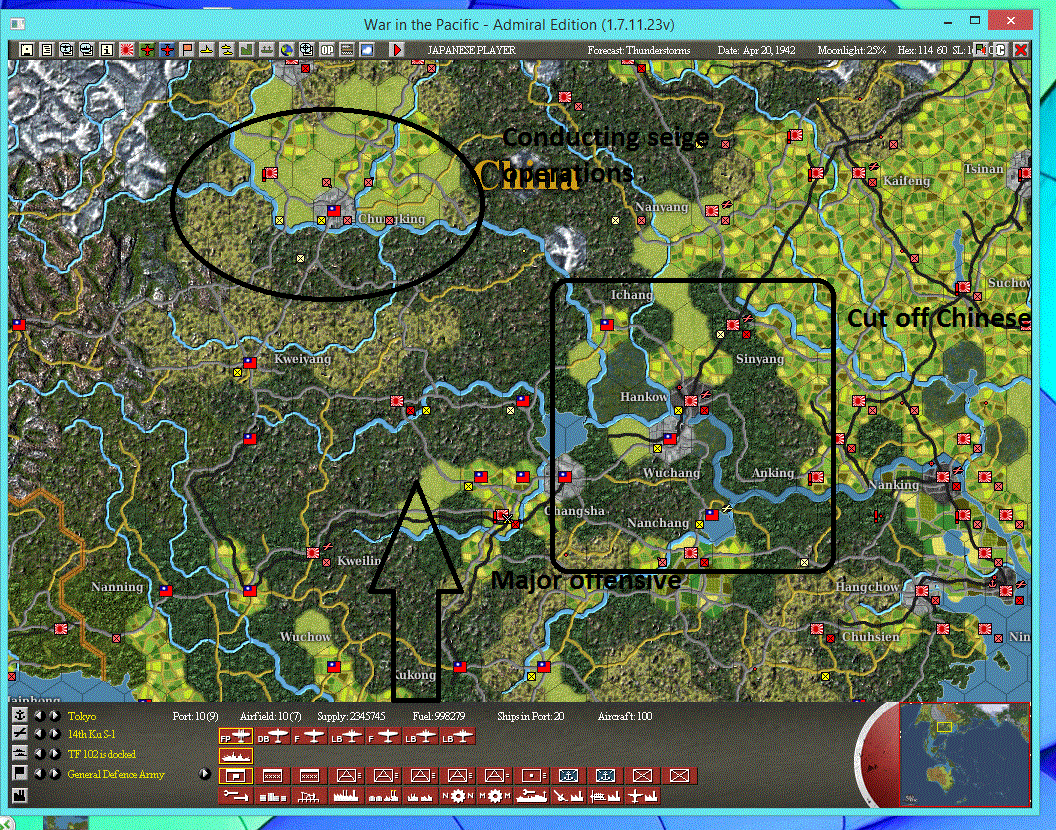The width and height of the screenshot is (1056, 830).
Task: Click the 14th Ku S-1 unit name
Action: [x=92, y=734]
